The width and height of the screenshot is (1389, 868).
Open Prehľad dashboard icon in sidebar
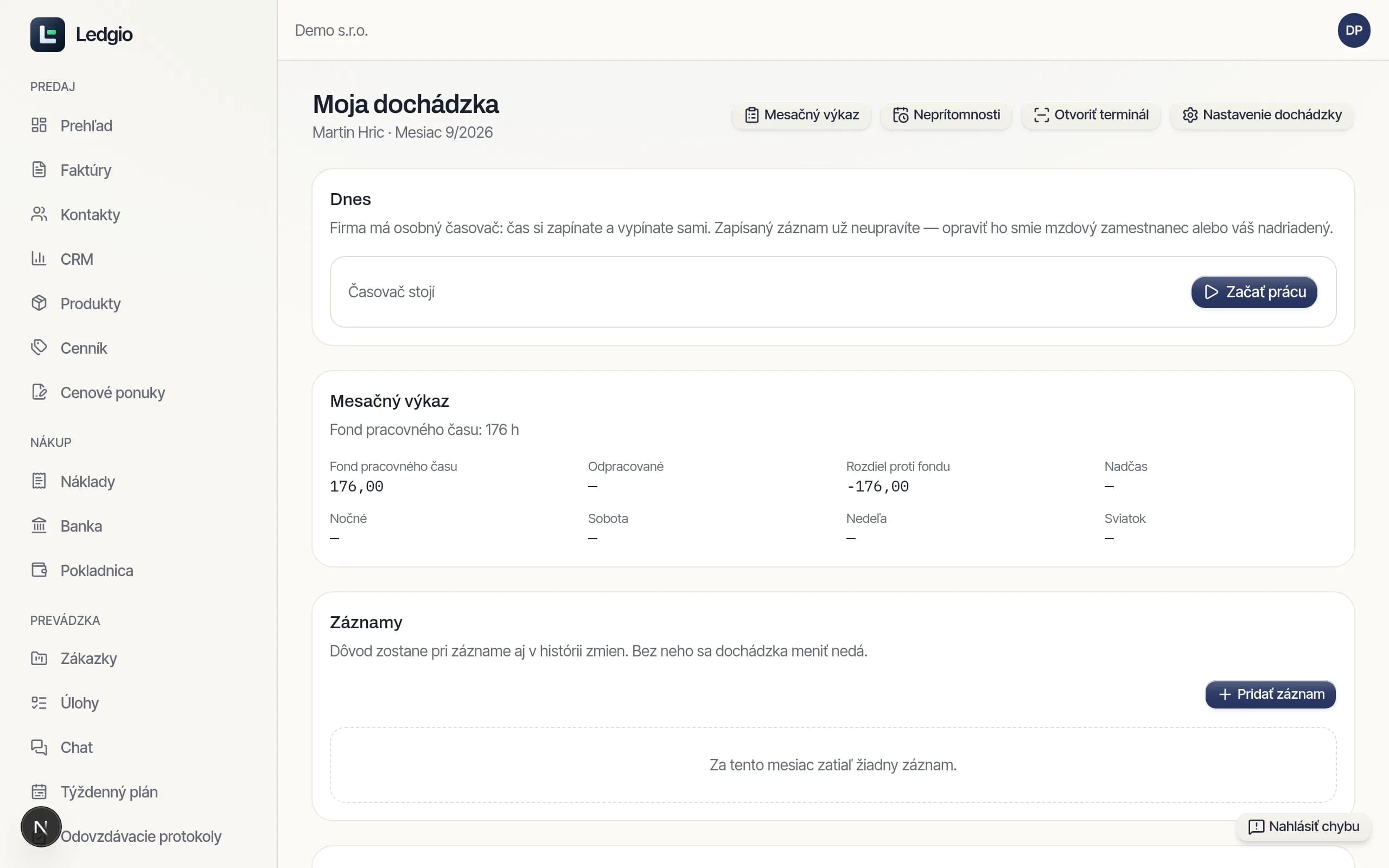click(39, 125)
